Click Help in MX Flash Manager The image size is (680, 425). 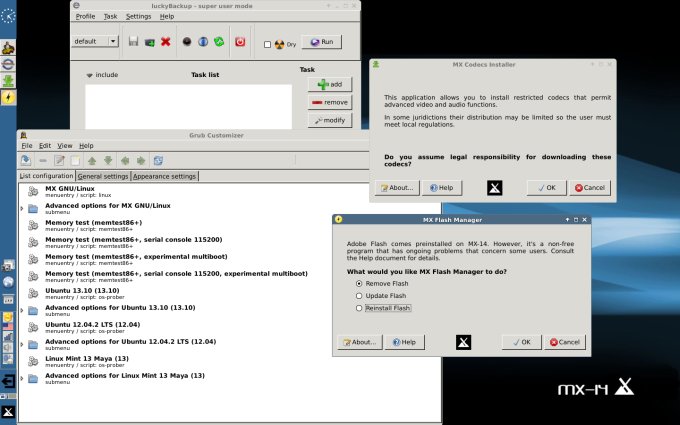(404, 342)
